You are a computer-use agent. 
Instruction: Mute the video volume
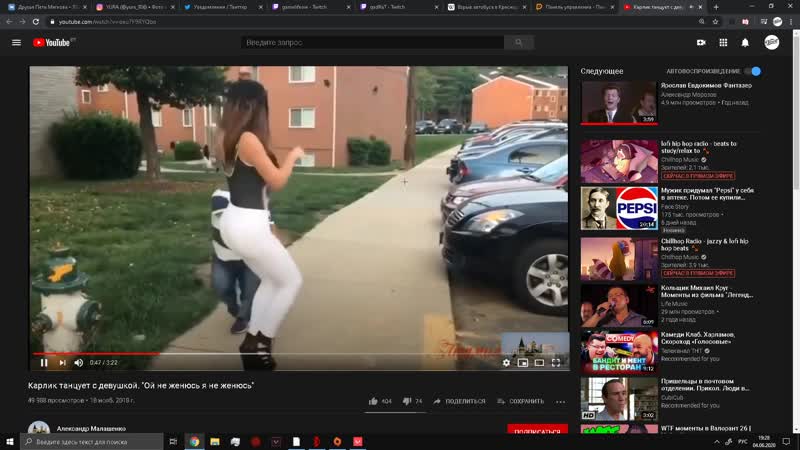pyautogui.click(x=79, y=363)
